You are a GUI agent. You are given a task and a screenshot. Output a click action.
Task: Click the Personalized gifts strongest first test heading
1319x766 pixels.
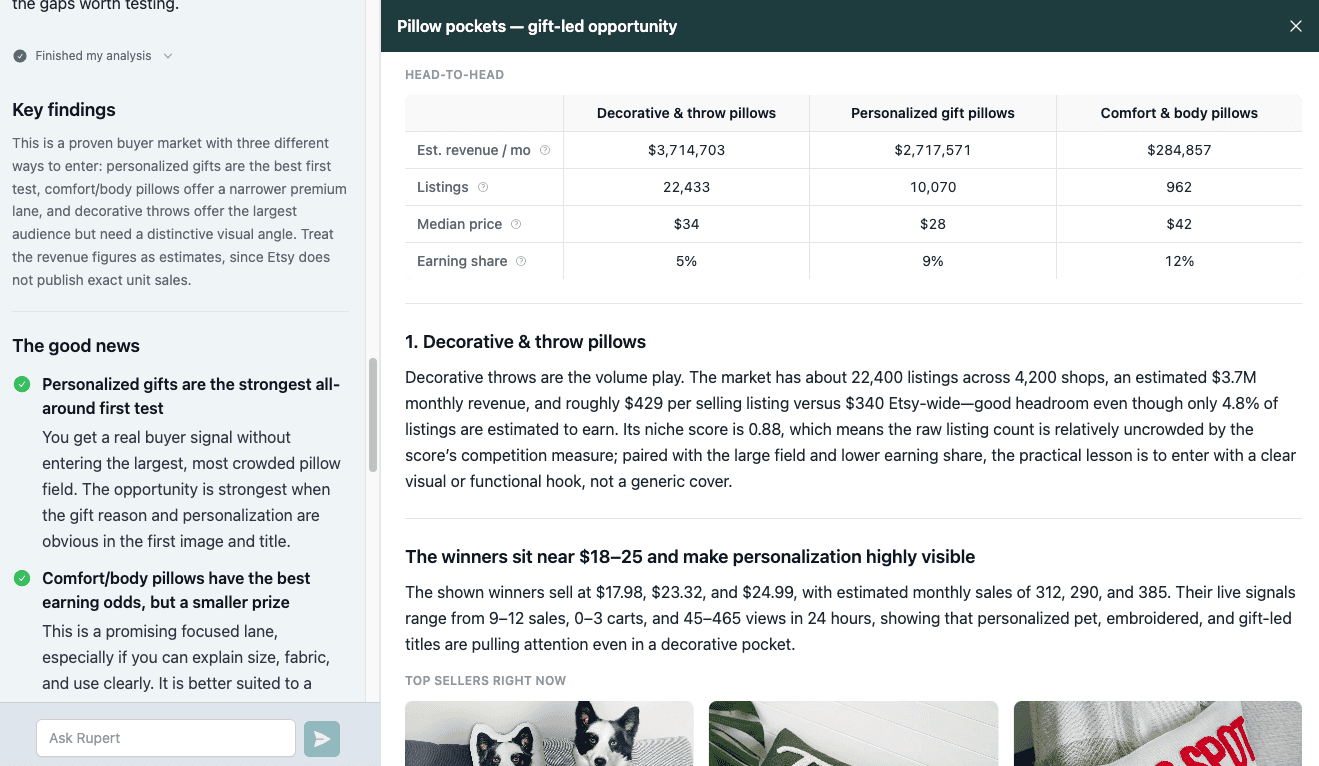coord(191,396)
